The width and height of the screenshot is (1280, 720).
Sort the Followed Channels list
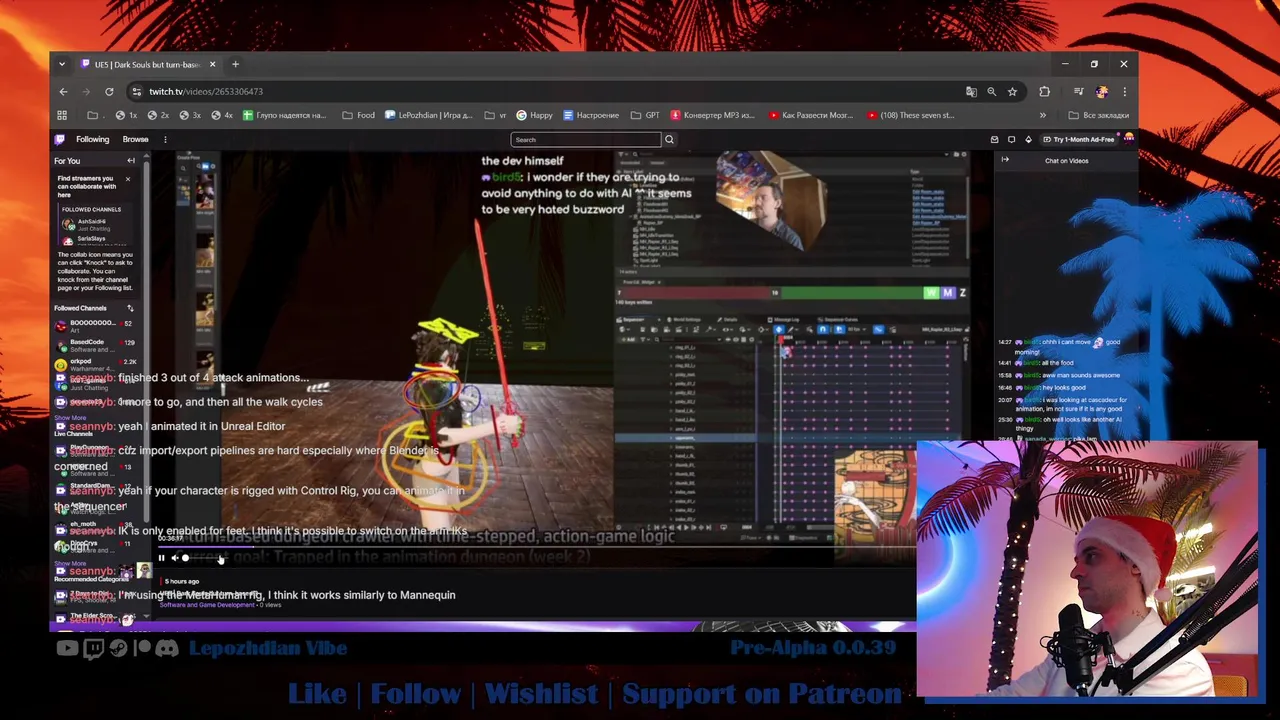(130, 308)
